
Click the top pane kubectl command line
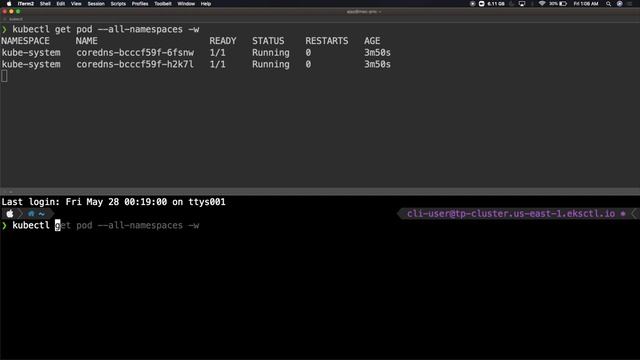106,29
